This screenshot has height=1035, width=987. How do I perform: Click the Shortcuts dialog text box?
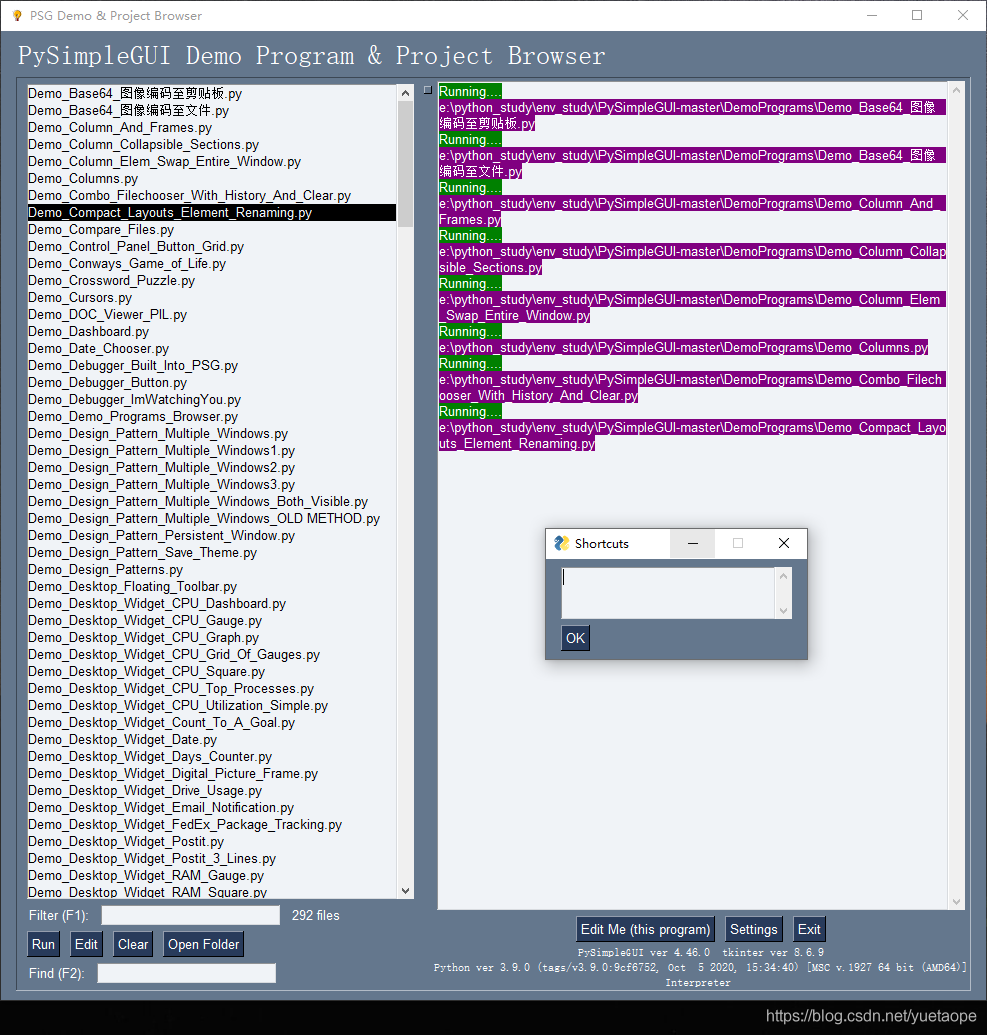click(667, 593)
